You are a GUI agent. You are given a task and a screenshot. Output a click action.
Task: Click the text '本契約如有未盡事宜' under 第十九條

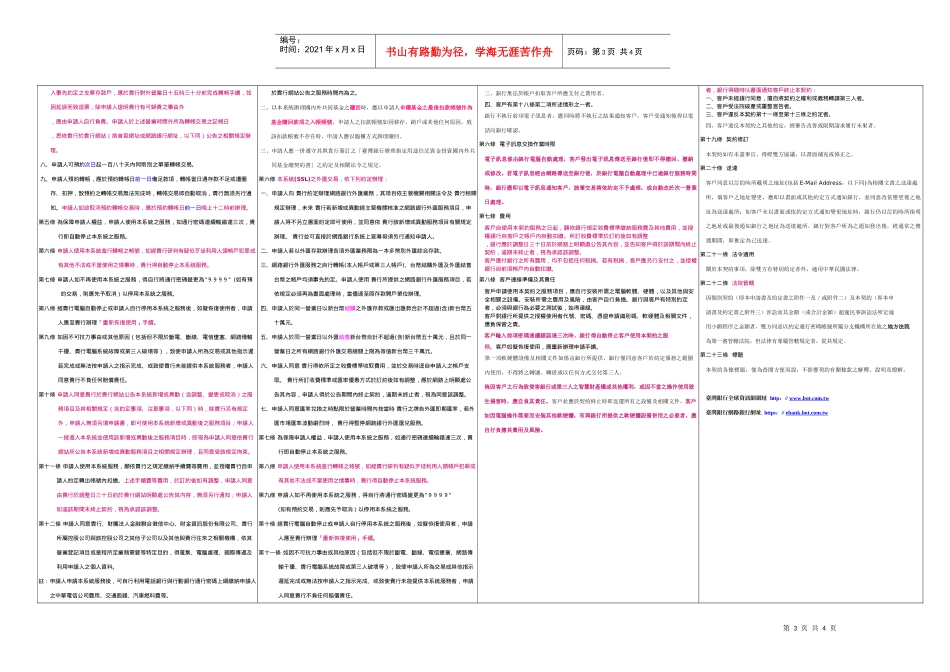(x=731, y=154)
